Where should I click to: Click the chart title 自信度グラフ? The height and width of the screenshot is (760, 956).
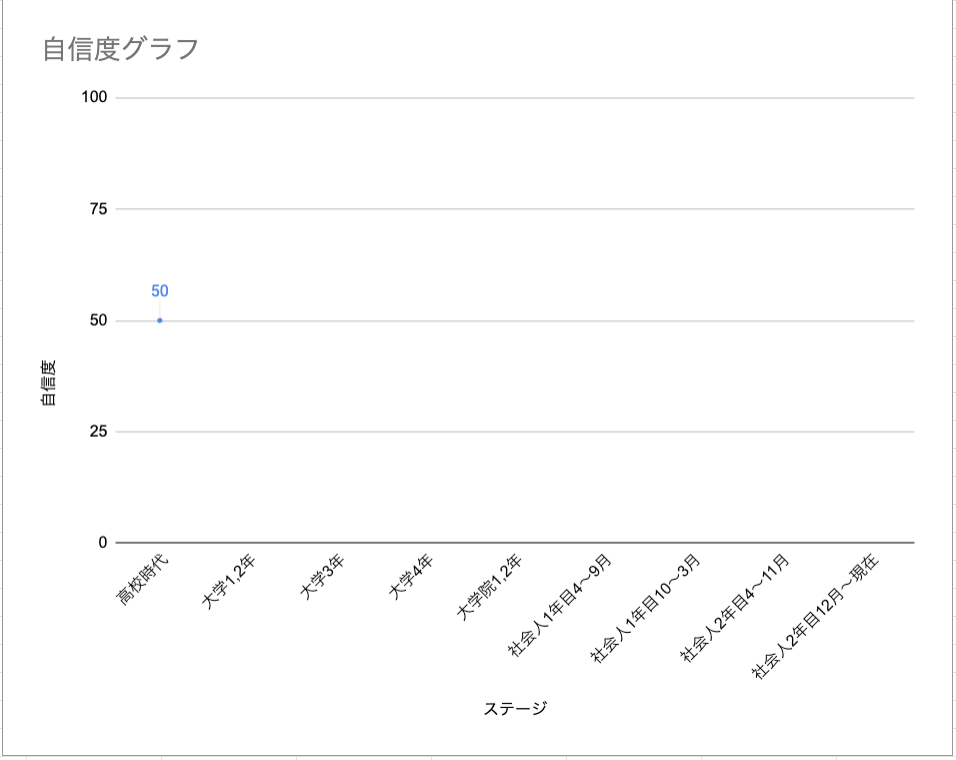point(121,49)
